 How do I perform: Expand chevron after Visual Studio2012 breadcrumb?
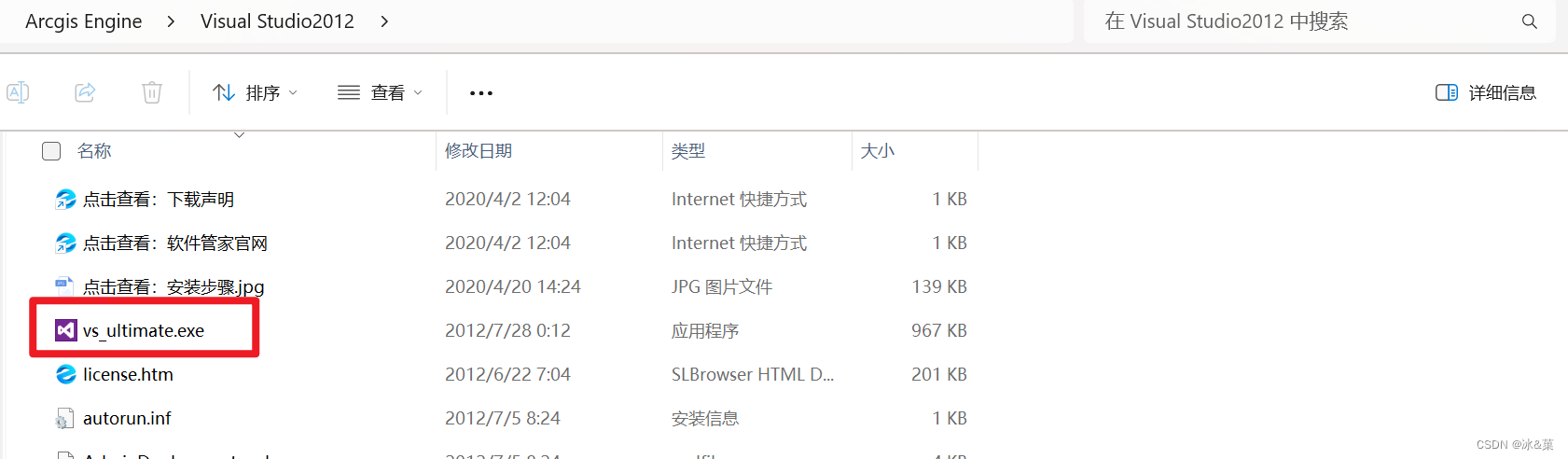point(384,21)
